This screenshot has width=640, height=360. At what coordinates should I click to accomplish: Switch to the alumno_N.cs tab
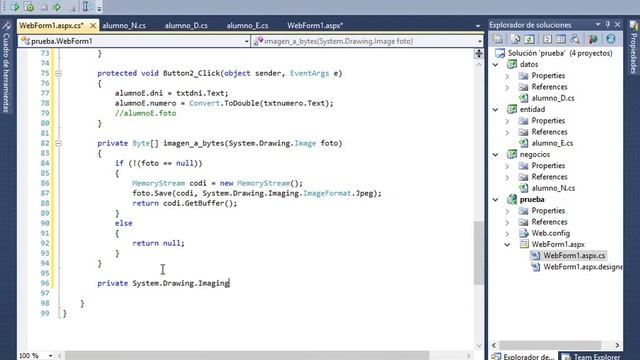click(x=124, y=25)
